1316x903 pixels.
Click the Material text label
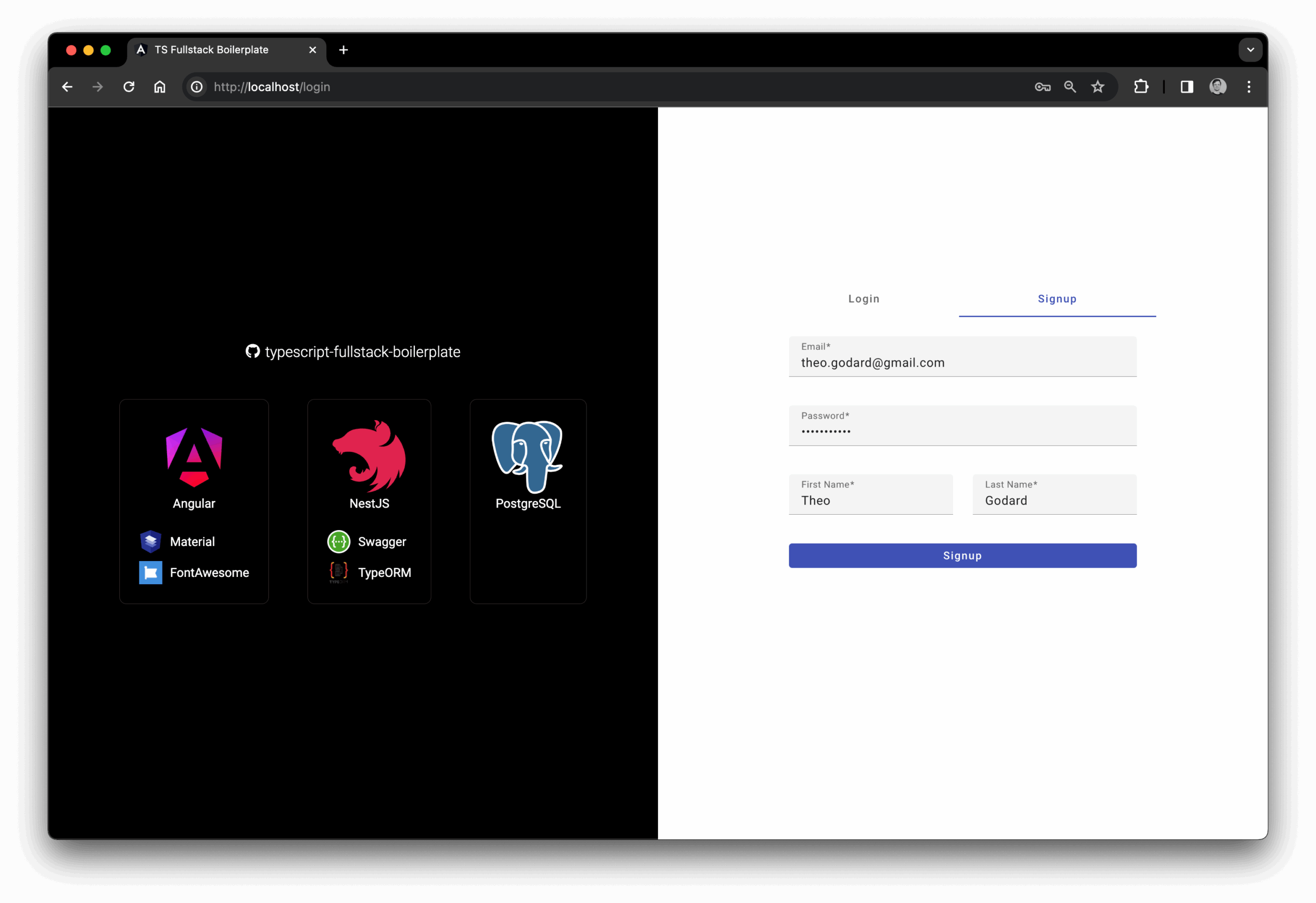pyautogui.click(x=193, y=541)
